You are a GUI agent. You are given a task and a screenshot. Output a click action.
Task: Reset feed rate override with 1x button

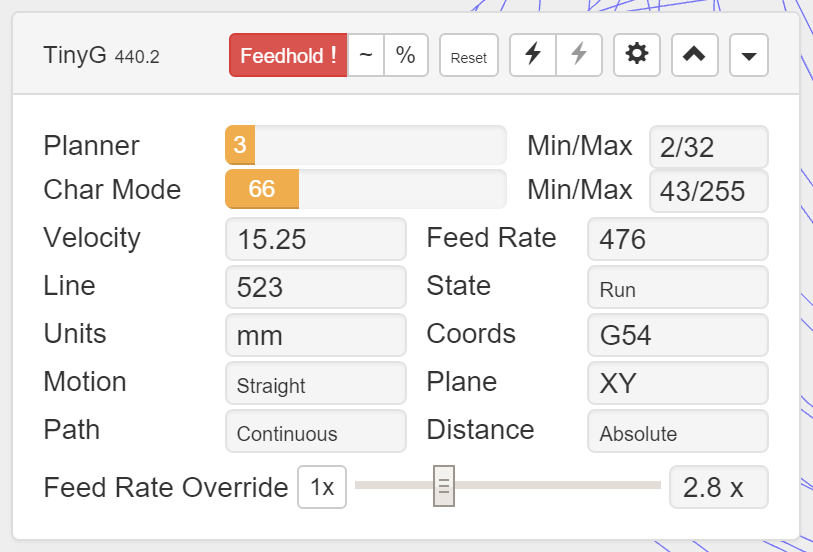pyautogui.click(x=322, y=487)
